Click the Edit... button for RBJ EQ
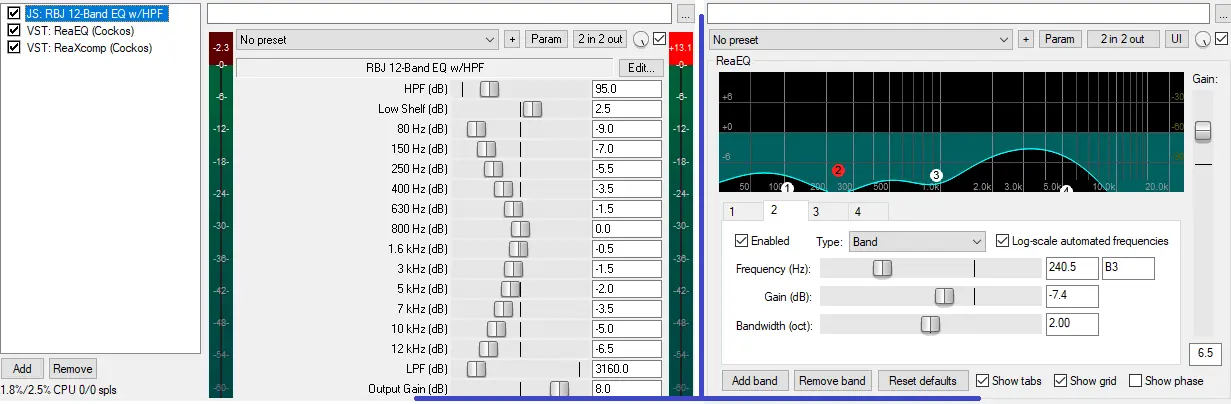 [x=640, y=68]
